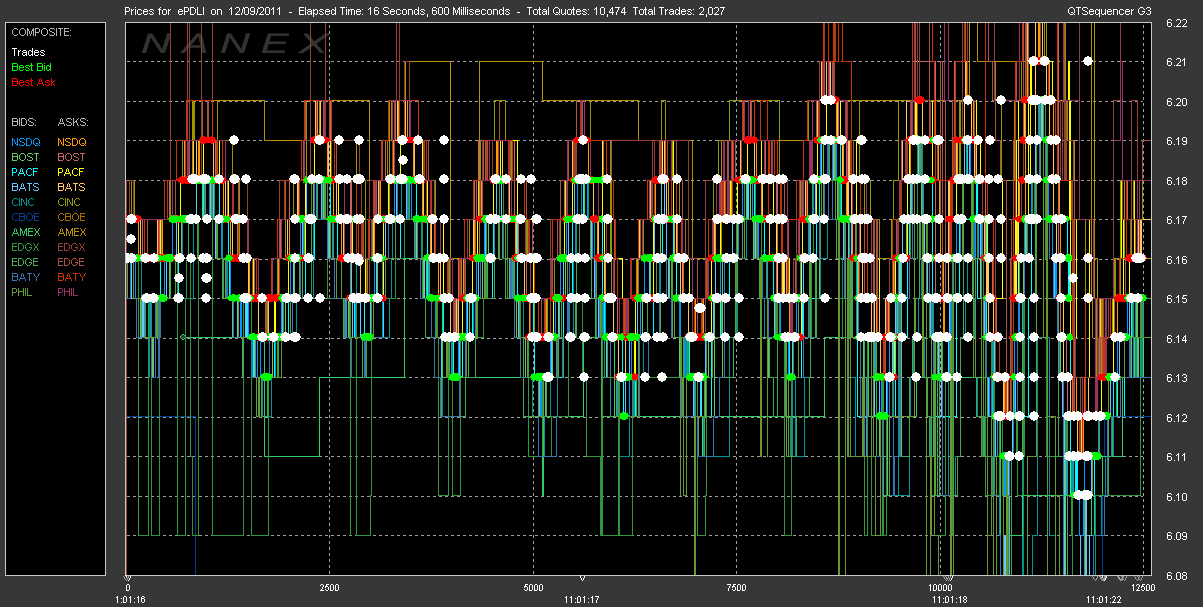Viewport: 1203px width, 607px height.
Task: Select EDGE under the ASKS column
Action: pyautogui.click(x=72, y=262)
